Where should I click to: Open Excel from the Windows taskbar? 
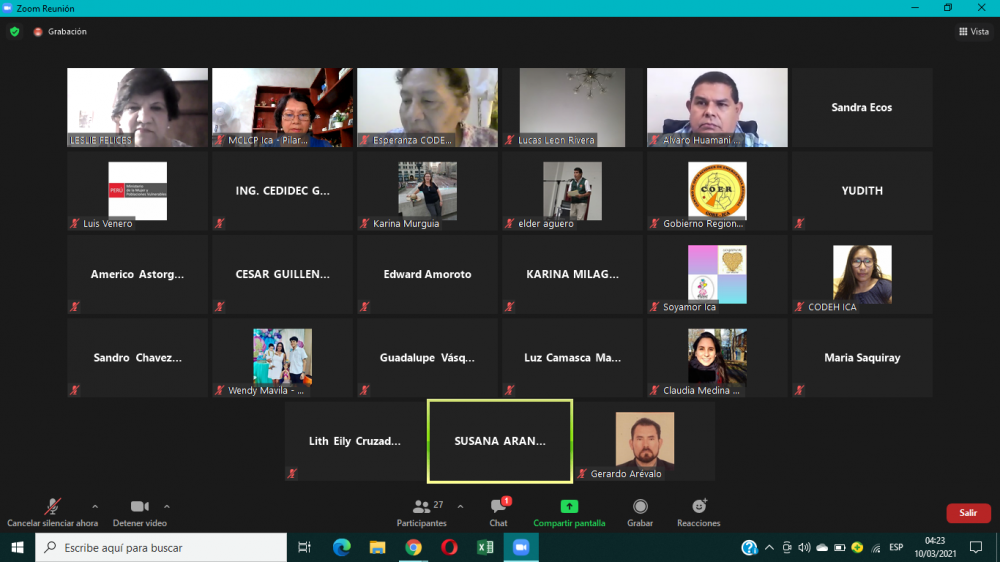(485, 547)
